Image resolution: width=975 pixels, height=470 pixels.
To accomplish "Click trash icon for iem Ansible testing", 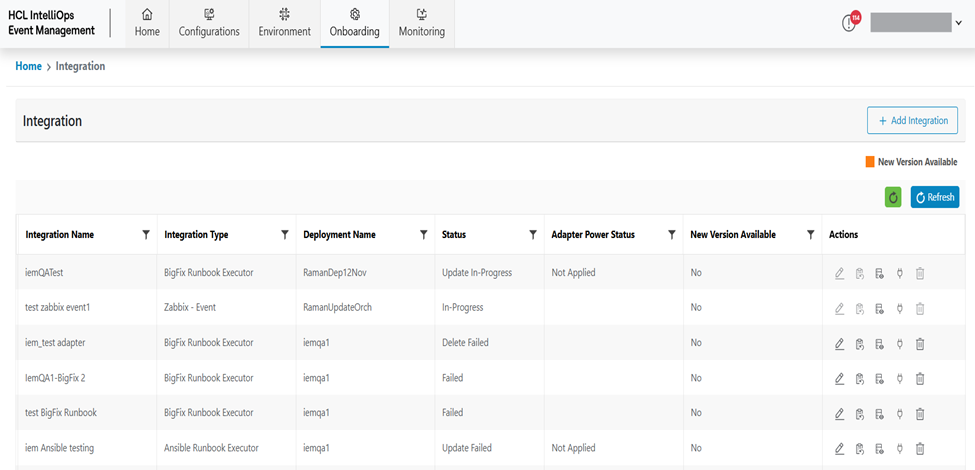I will 920,448.
